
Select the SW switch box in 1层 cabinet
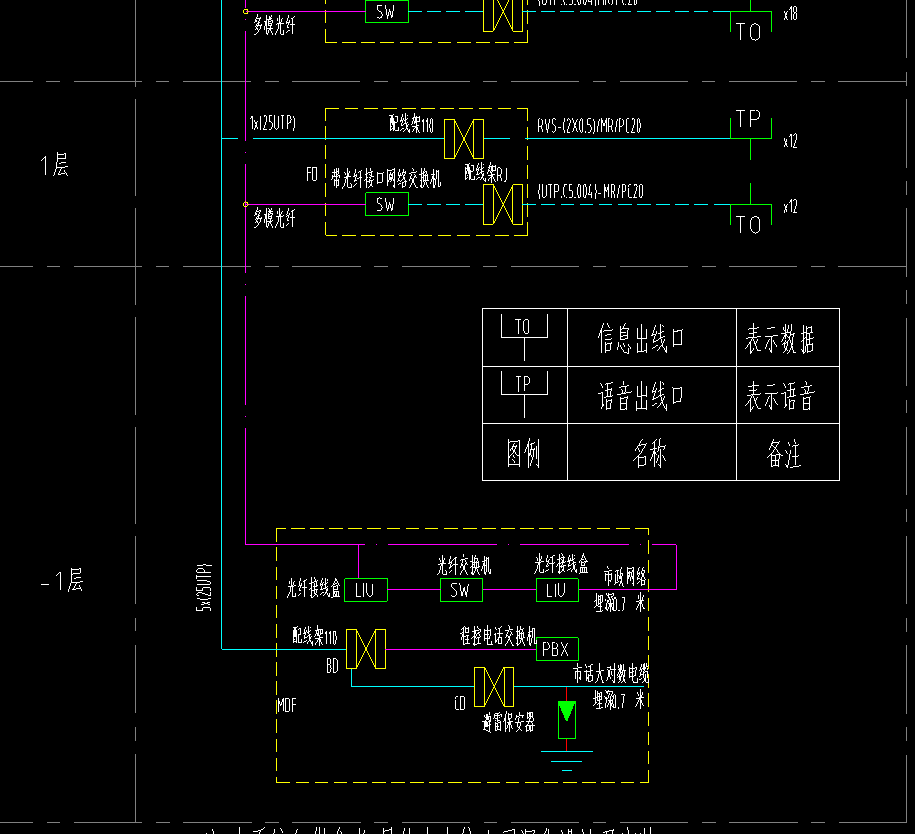click(386, 204)
